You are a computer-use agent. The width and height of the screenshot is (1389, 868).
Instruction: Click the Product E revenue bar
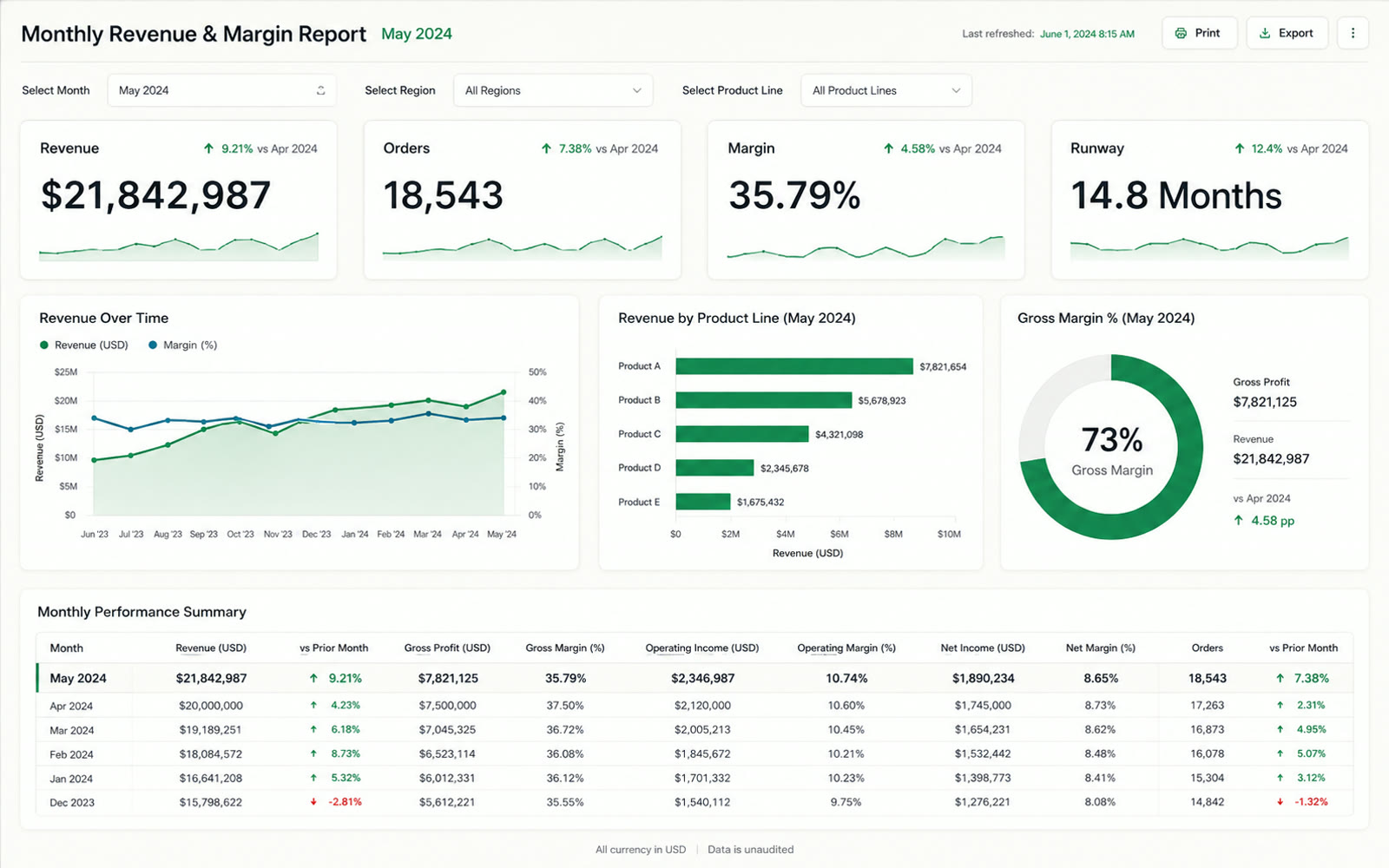tap(703, 502)
